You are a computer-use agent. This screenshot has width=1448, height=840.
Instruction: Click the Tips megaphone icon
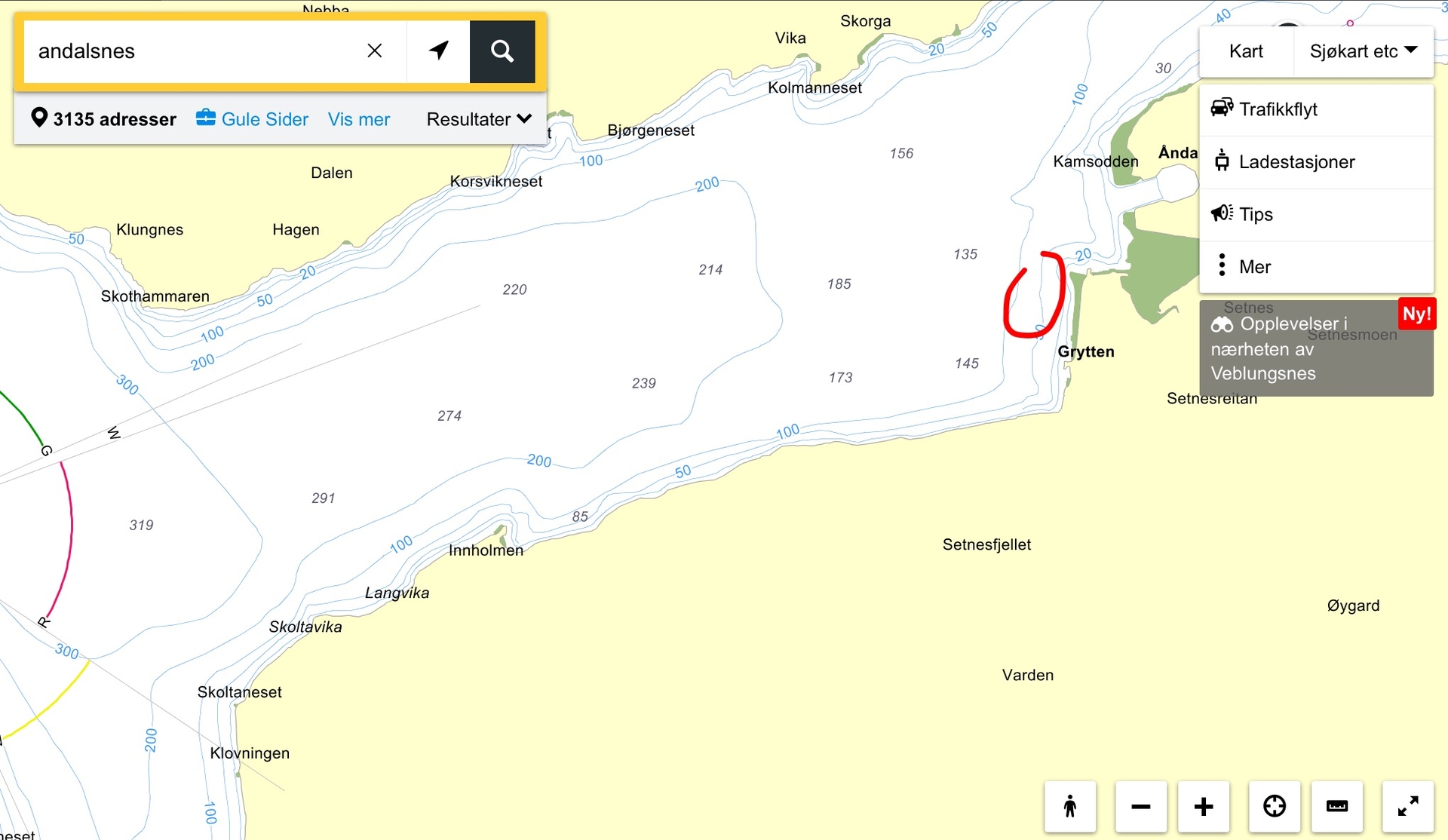point(1222,213)
